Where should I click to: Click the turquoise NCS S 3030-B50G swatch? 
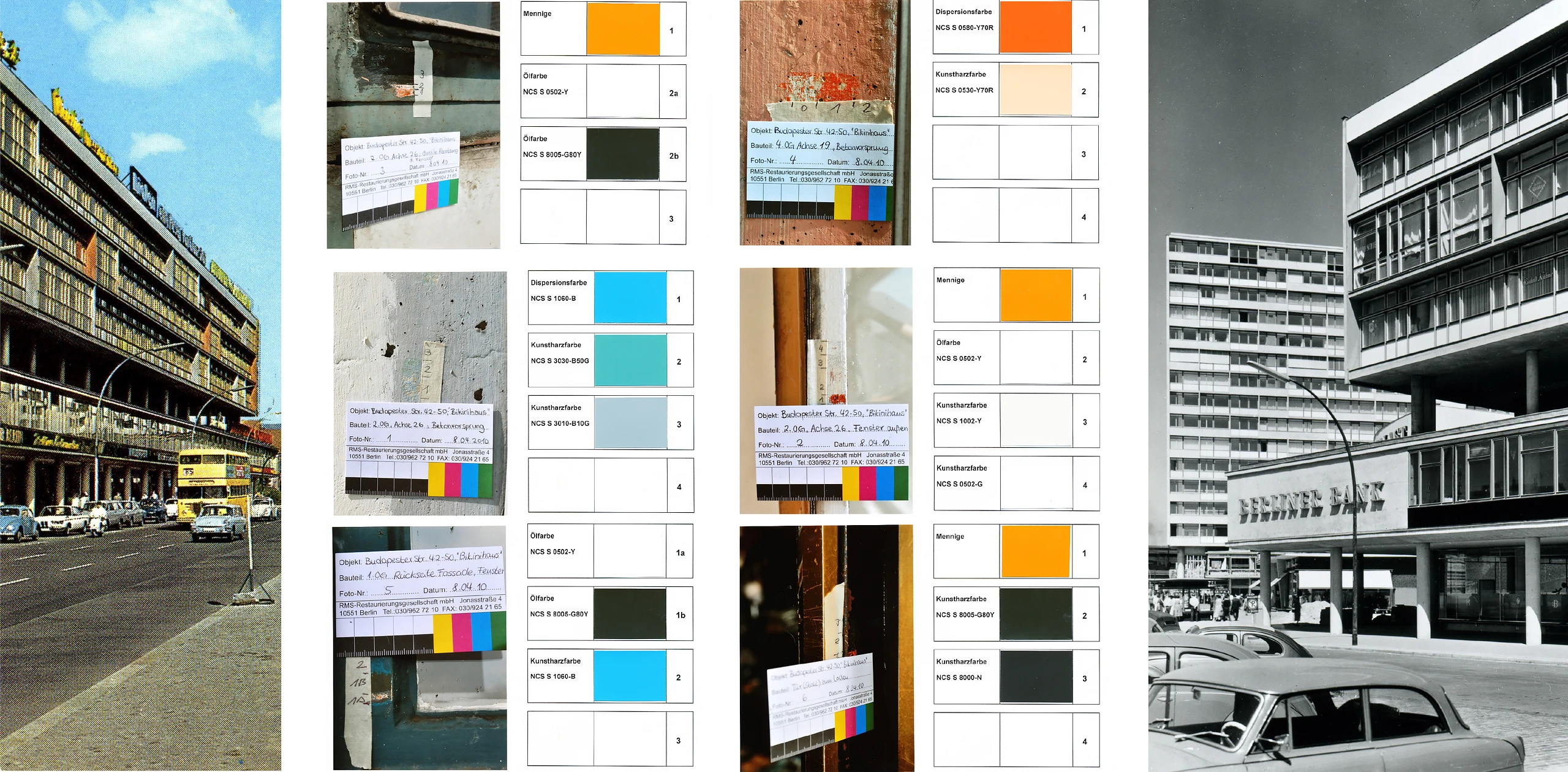coord(630,360)
